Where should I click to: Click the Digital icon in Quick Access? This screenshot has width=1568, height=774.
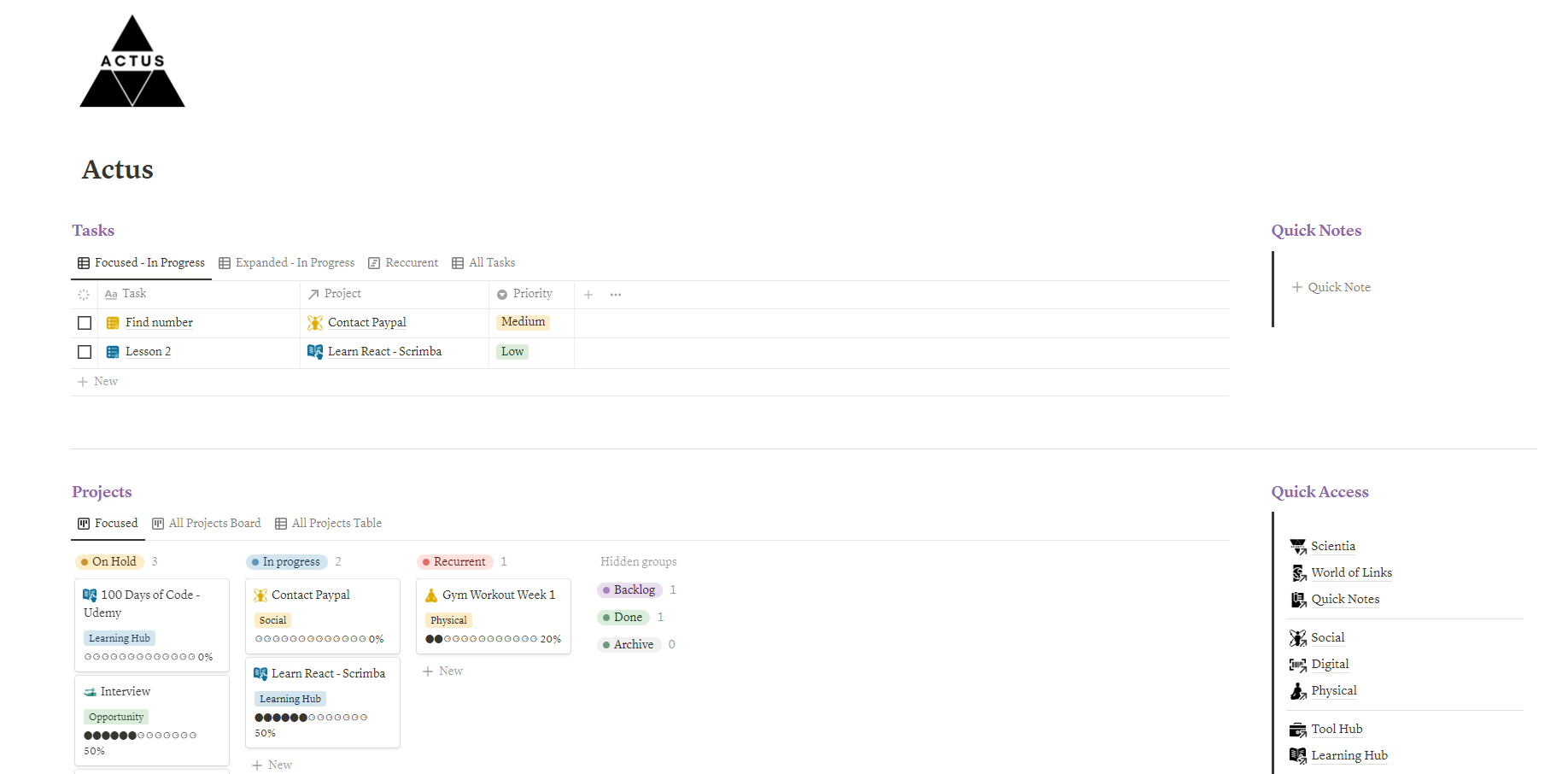[1298, 665]
